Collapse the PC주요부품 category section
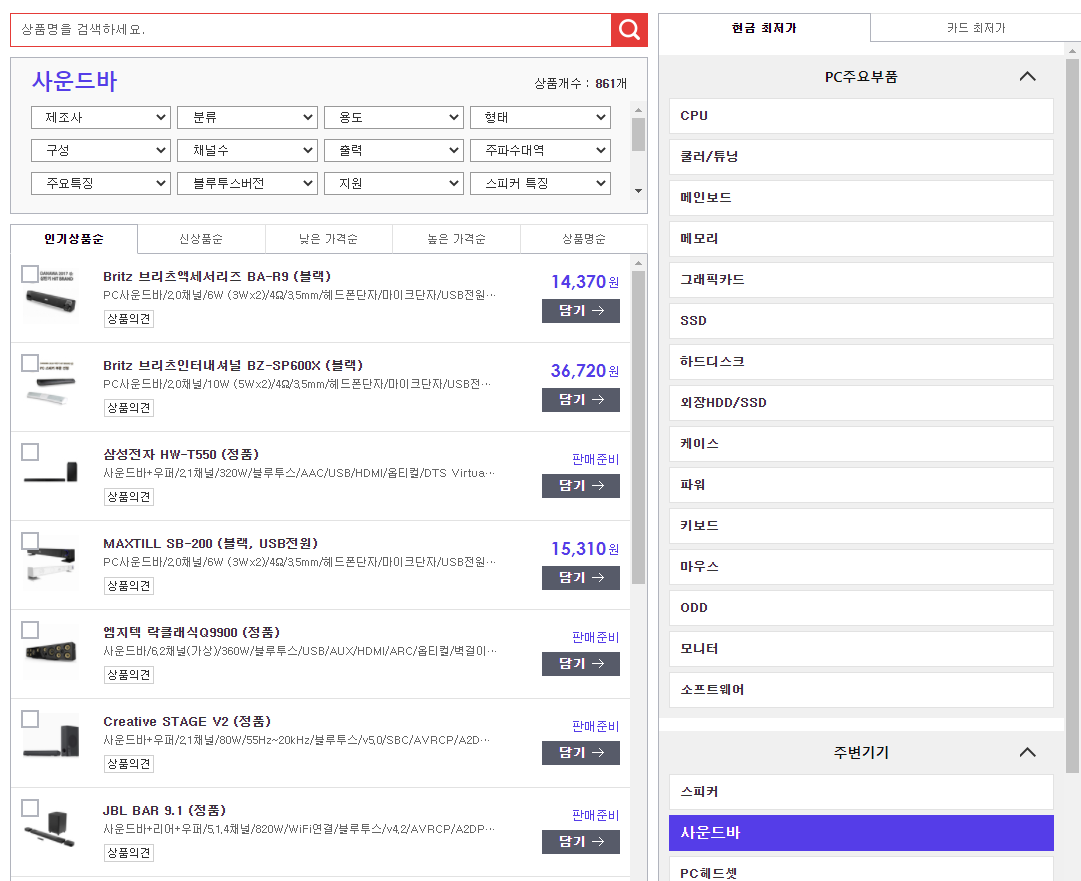The image size is (1081, 881). click(x=1027, y=77)
